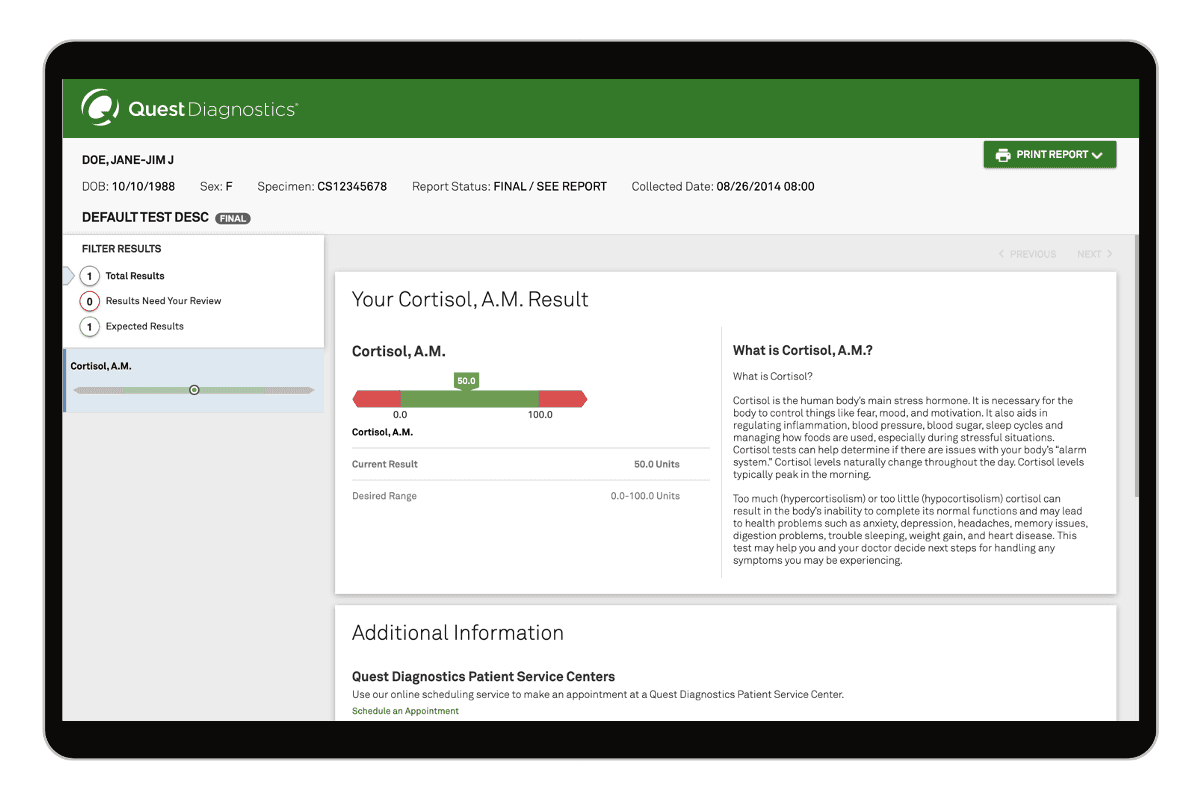
Task: Click the Schedule an Appointment link
Action: point(405,711)
